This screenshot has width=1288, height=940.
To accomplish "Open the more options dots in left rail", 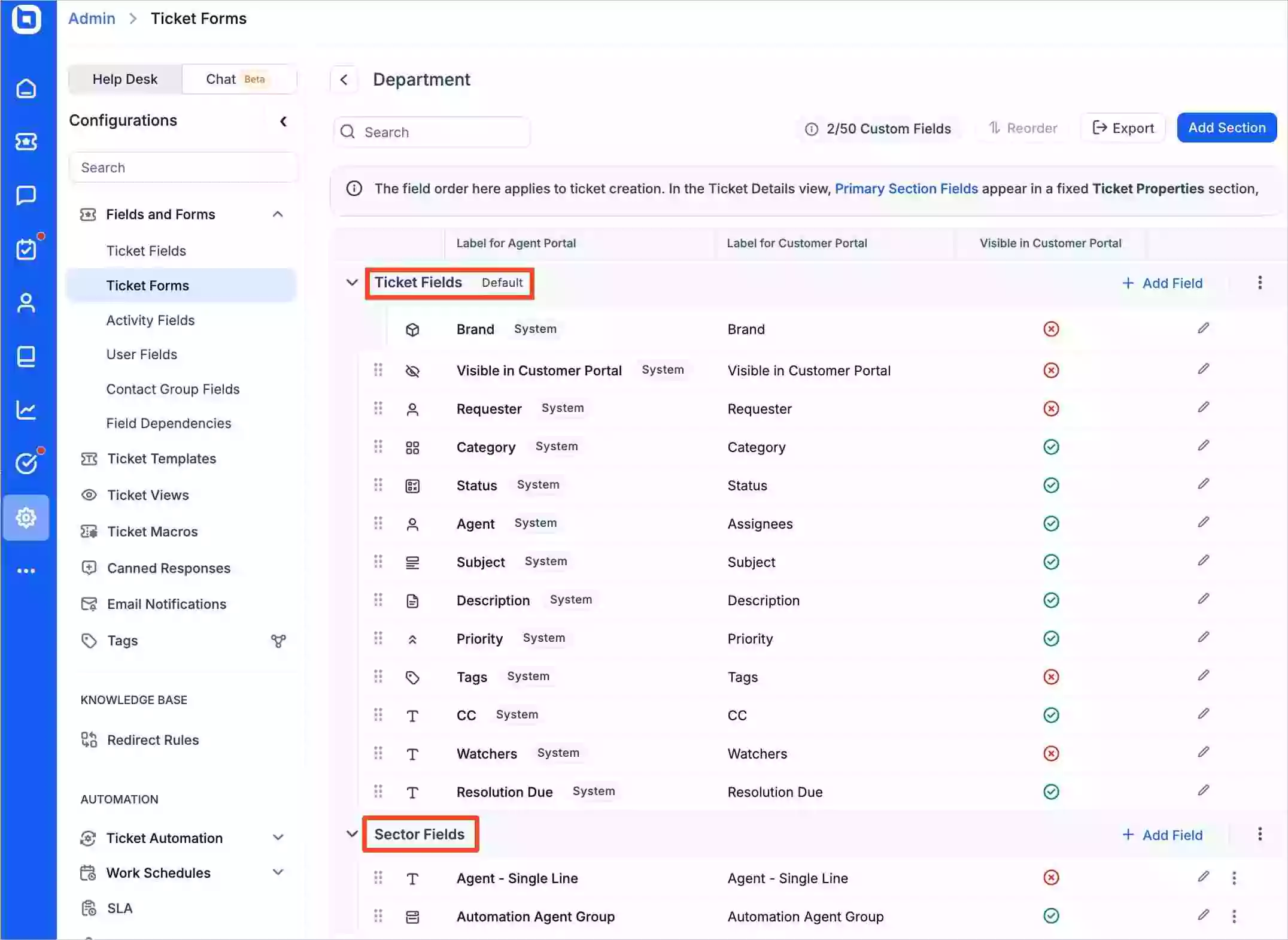I will pyautogui.click(x=26, y=571).
